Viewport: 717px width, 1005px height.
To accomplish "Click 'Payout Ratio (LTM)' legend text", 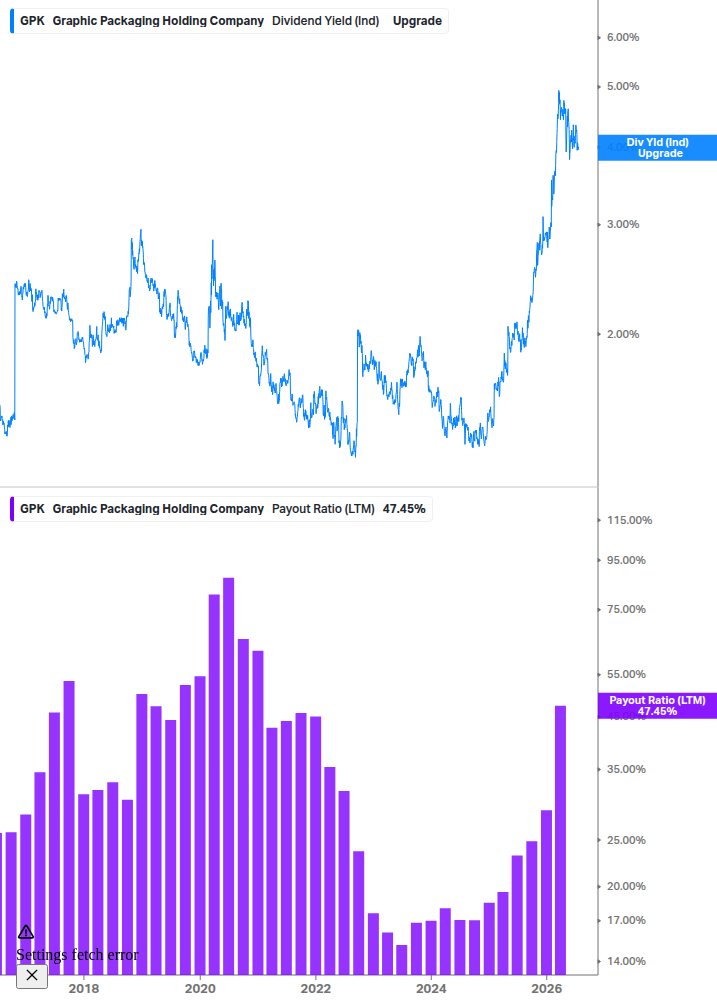I will [x=323, y=509].
